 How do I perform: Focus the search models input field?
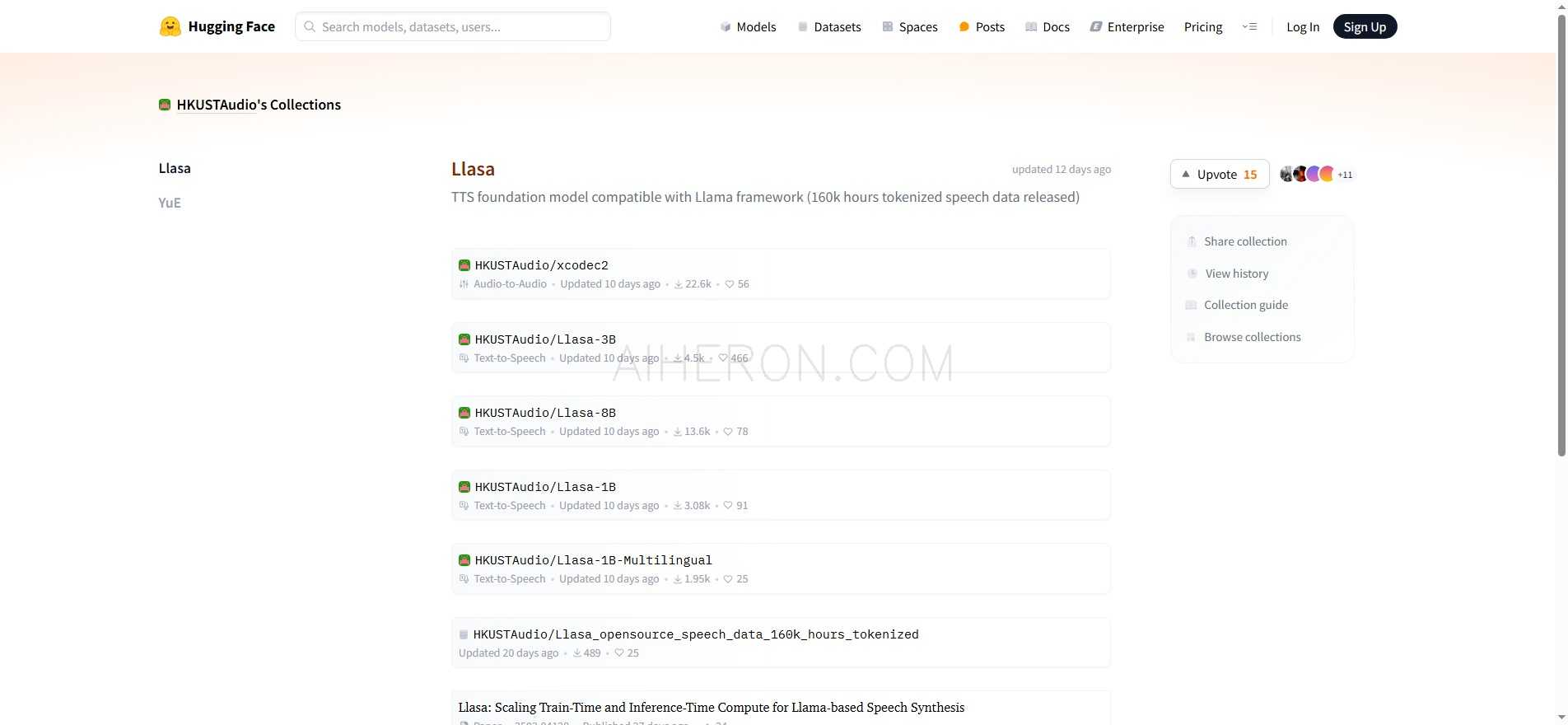453,26
